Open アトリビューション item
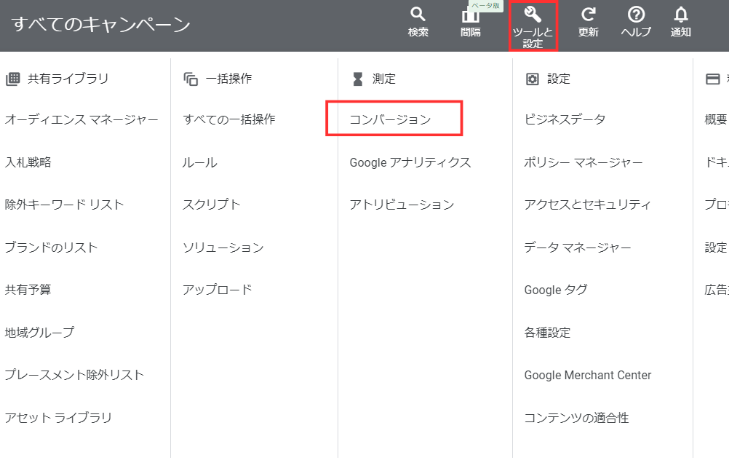Image resolution: width=729 pixels, height=460 pixels. (x=402, y=205)
